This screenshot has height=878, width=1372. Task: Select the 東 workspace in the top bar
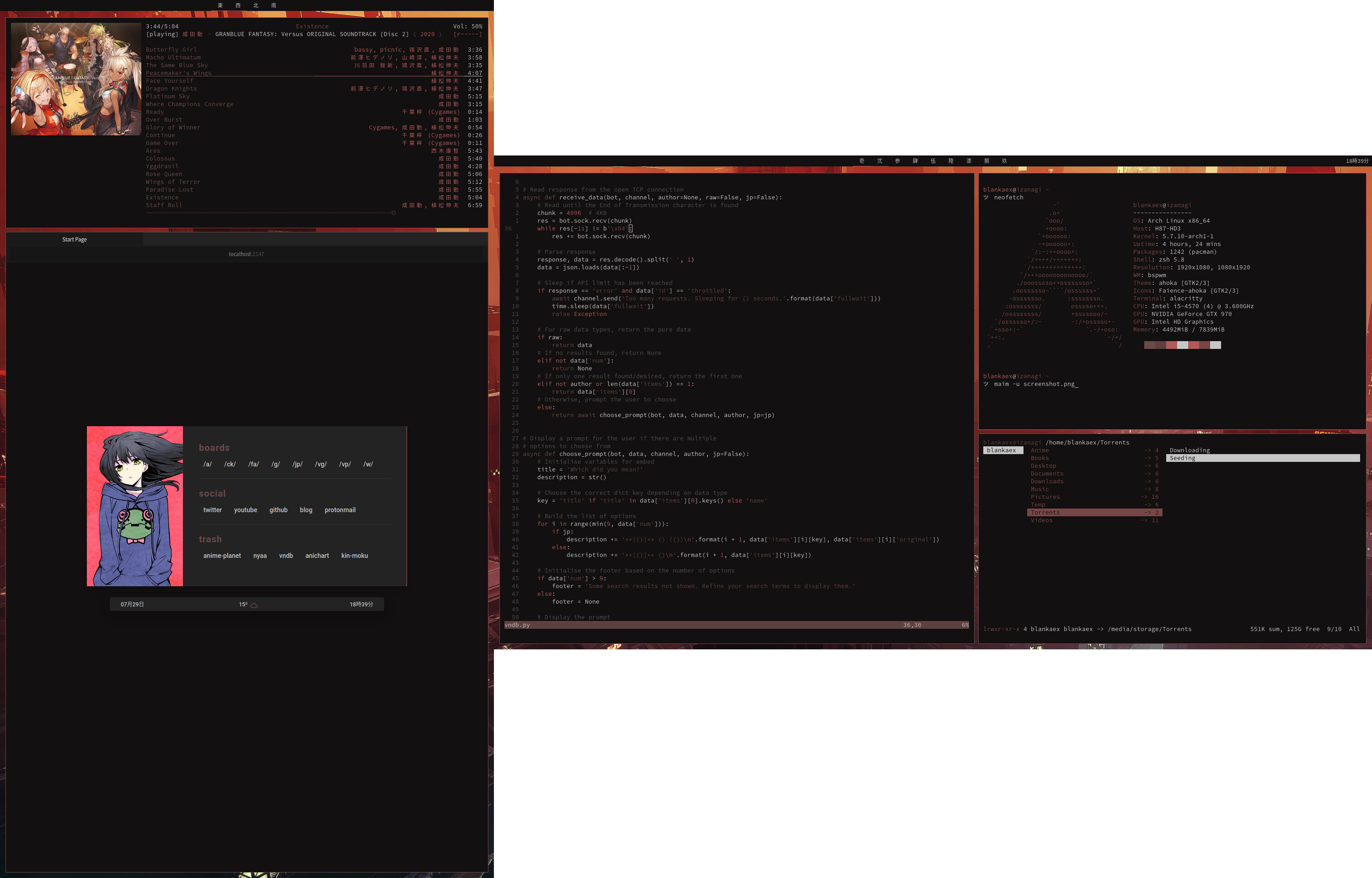[x=220, y=5]
